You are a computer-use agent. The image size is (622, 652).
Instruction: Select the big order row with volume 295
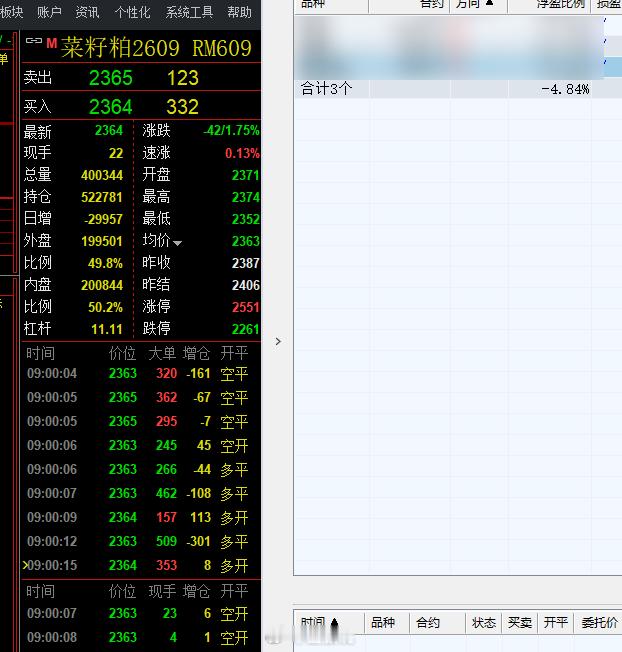[x=141, y=422]
